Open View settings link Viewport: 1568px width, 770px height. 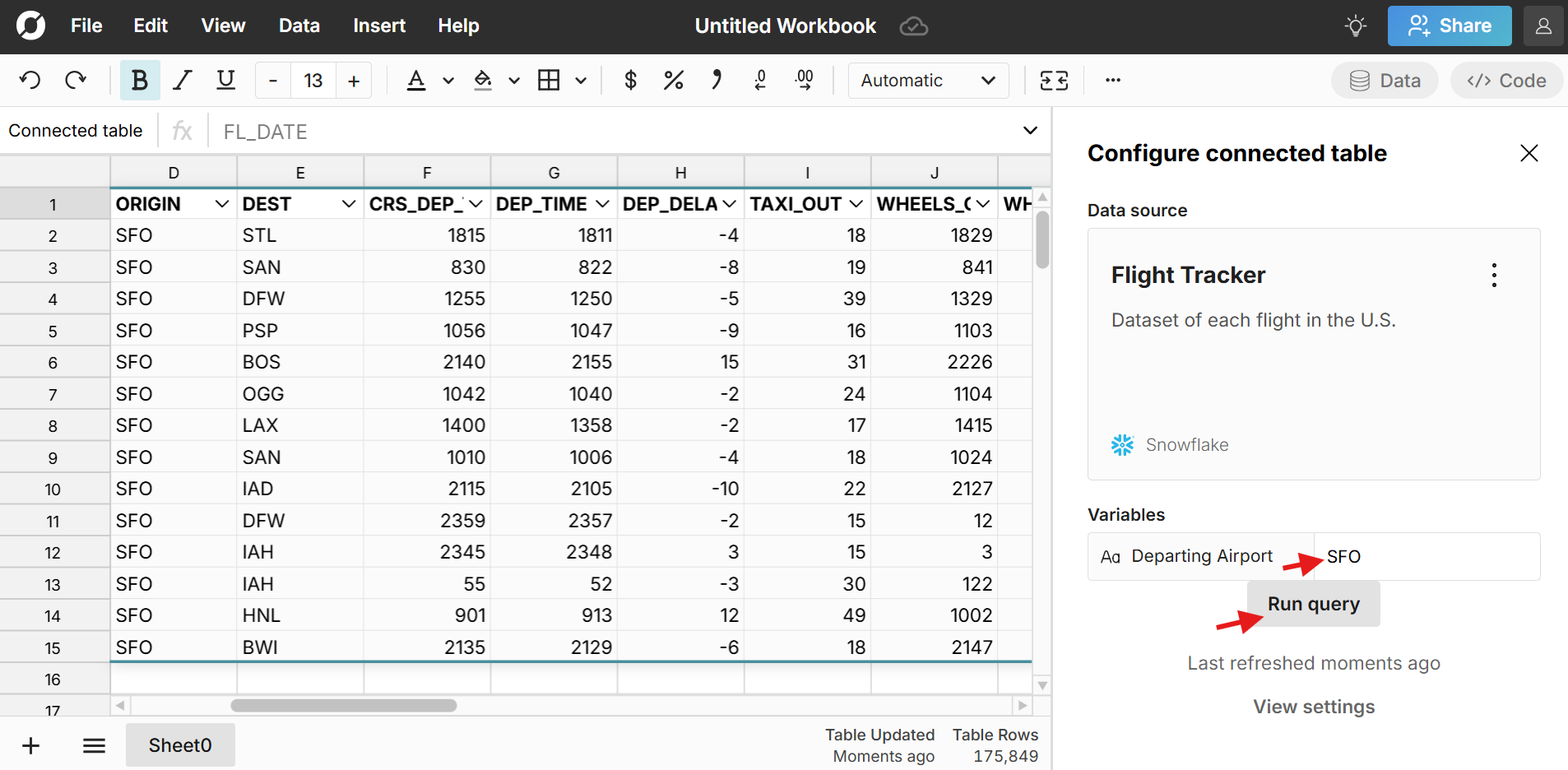(x=1313, y=707)
